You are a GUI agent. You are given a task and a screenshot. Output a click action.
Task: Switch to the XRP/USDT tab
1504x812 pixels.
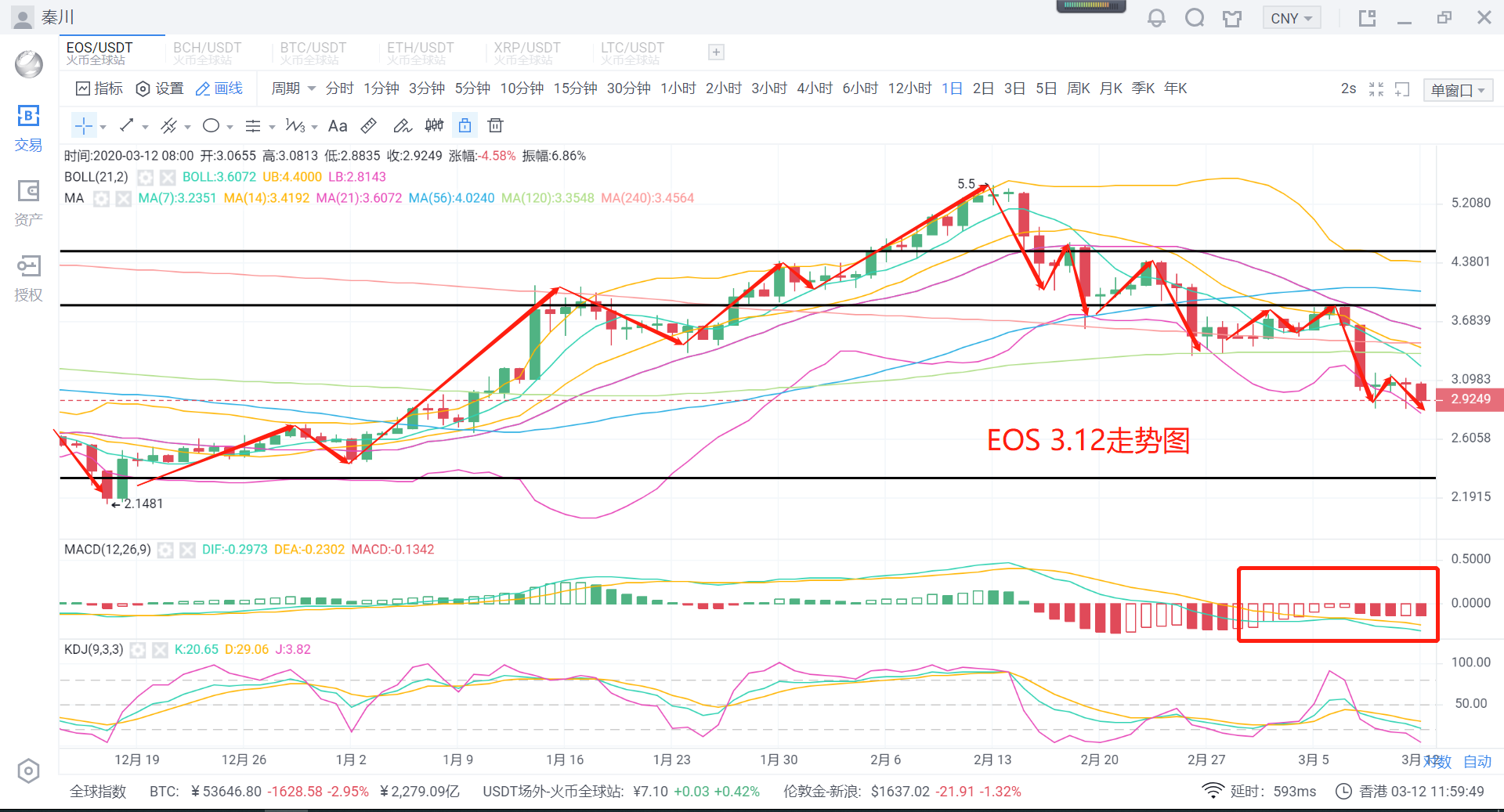527,52
